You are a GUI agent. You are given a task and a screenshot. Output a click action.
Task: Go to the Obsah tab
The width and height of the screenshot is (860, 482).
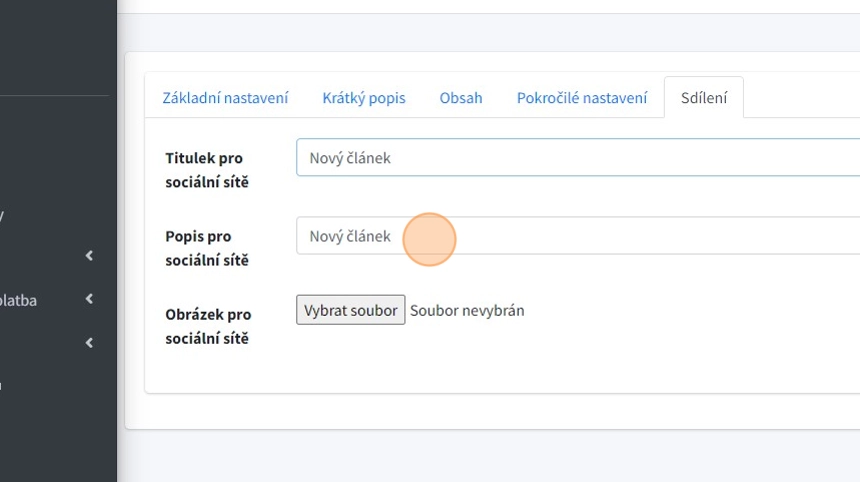click(461, 98)
